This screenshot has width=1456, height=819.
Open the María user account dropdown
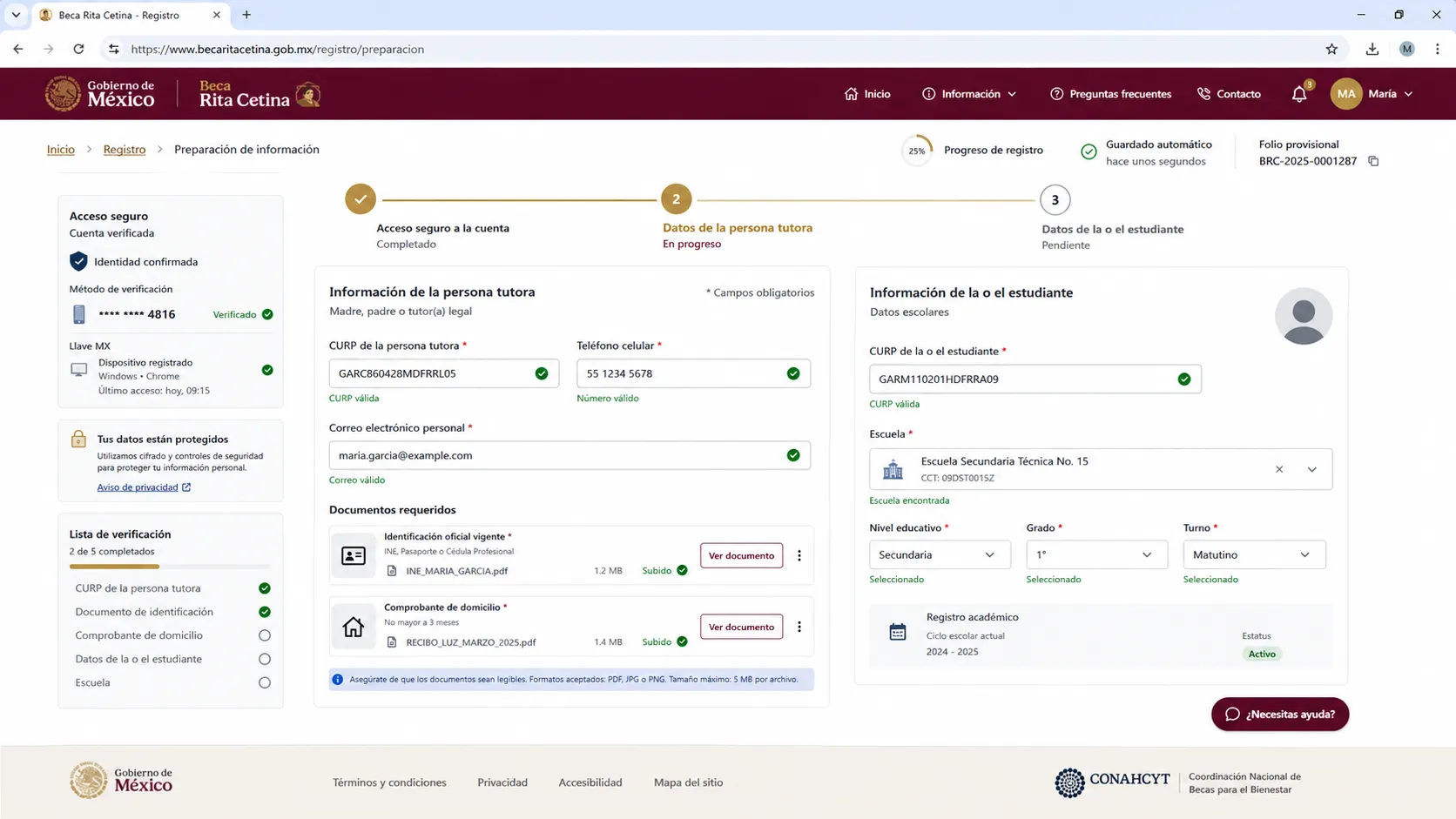pyautogui.click(x=1372, y=94)
